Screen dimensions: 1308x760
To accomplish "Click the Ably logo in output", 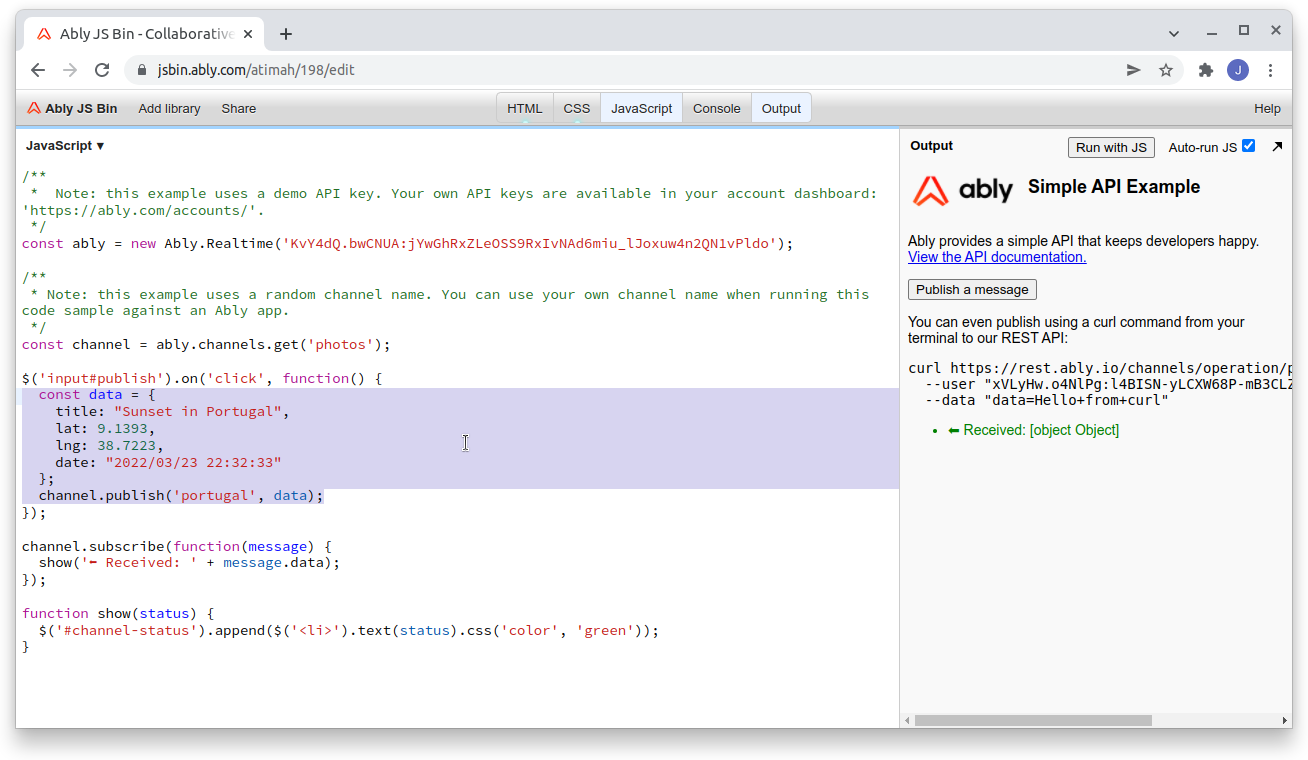I will pos(963,190).
